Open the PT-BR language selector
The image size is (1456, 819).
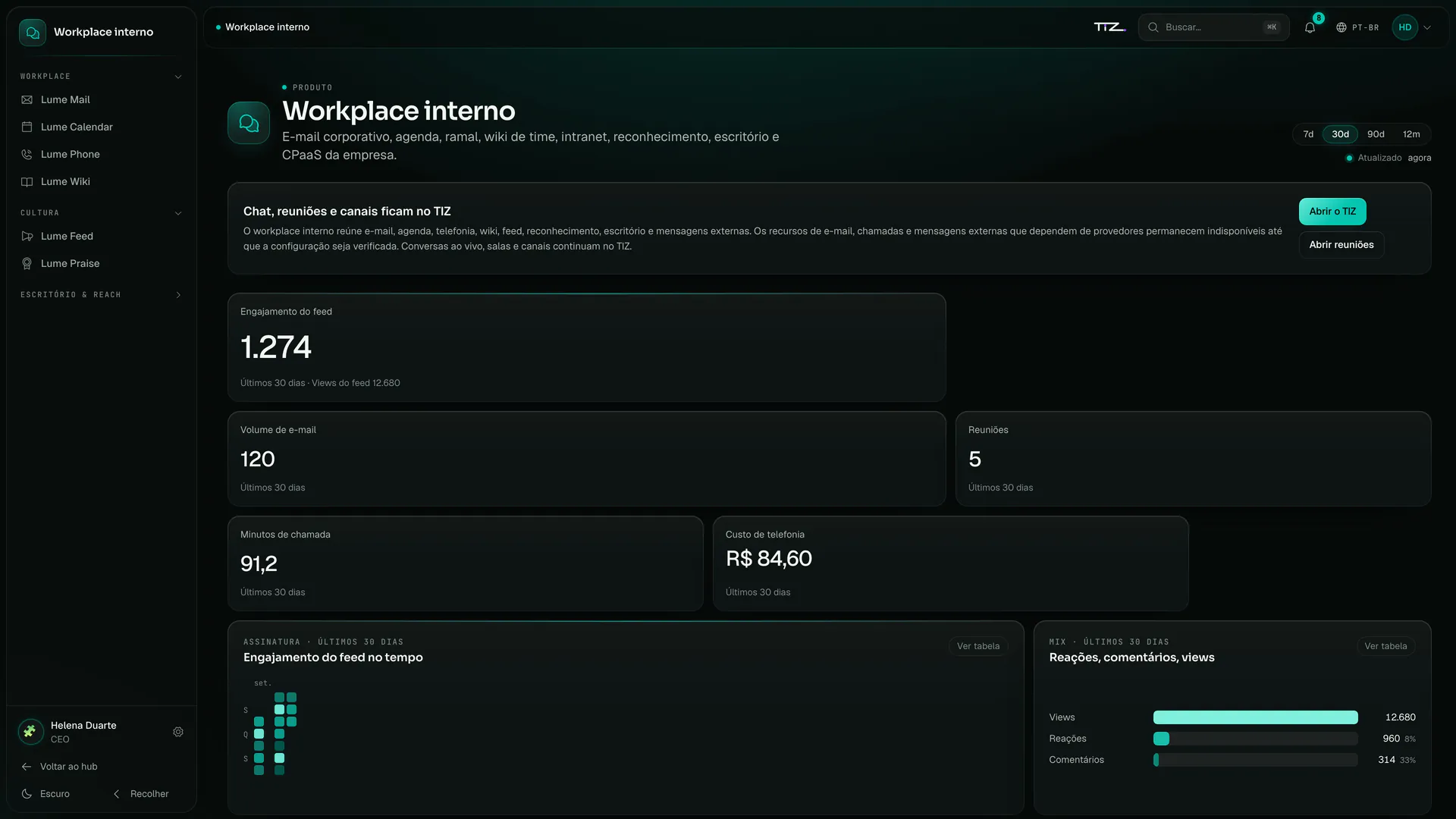(1357, 27)
